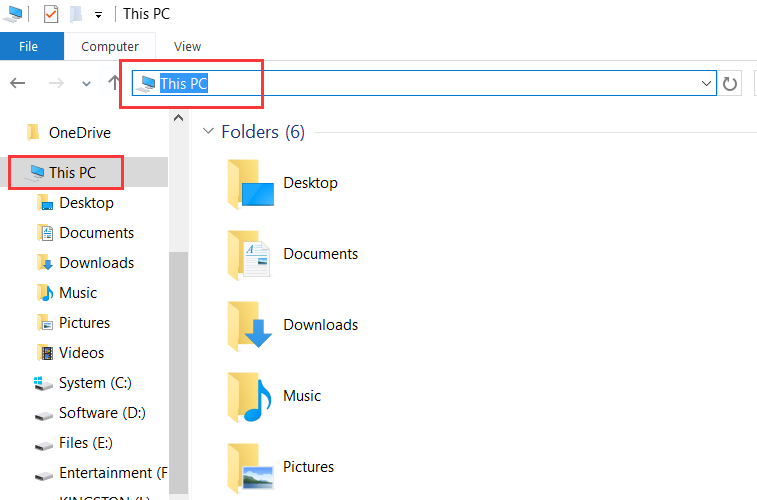Click the navigation pane scroll up arrow
Viewport: 757px width, 500px height.
(179, 118)
